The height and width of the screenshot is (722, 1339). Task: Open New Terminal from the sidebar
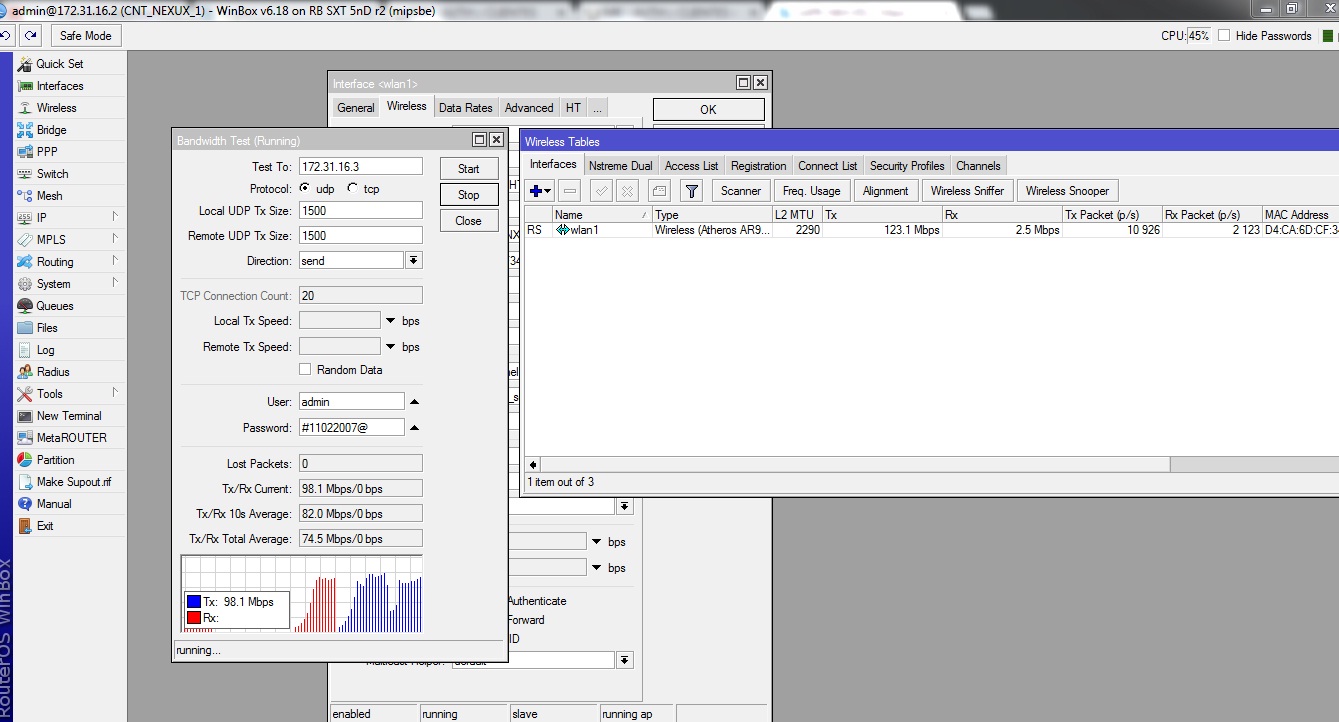[69, 416]
